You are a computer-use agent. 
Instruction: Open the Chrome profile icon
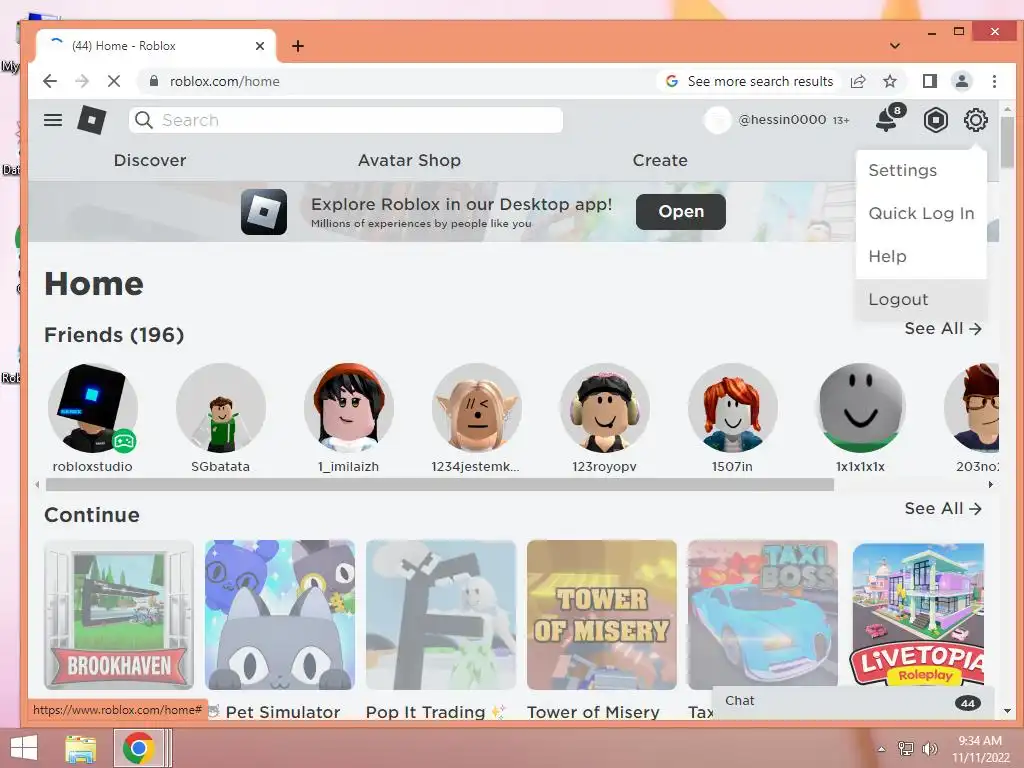(x=961, y=81)
